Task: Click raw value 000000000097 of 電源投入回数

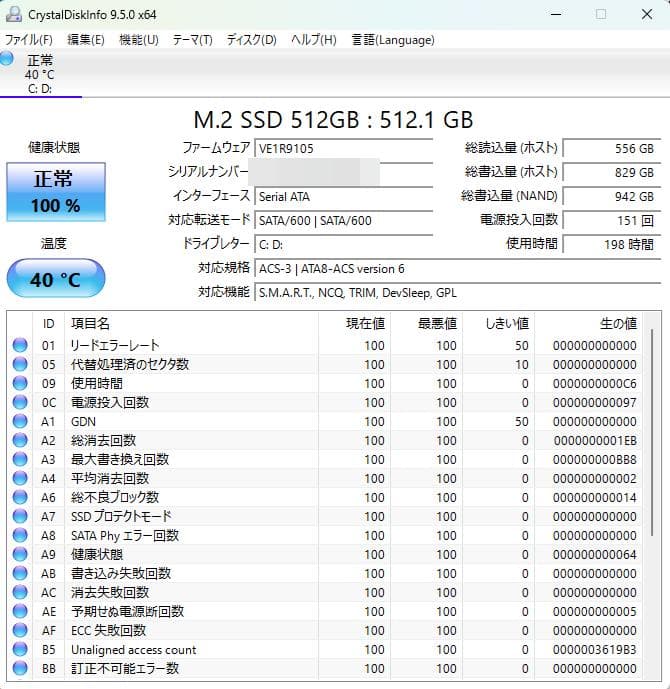Action: (x=595, y=403)
